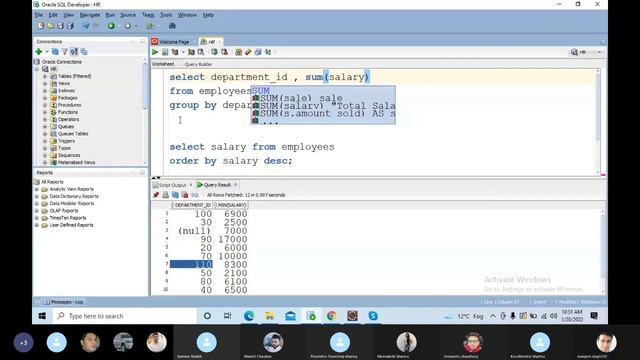Click the SQL link in Query Result toolbar
The width and height of the screenshot is (640, 360).
(195, 195)
